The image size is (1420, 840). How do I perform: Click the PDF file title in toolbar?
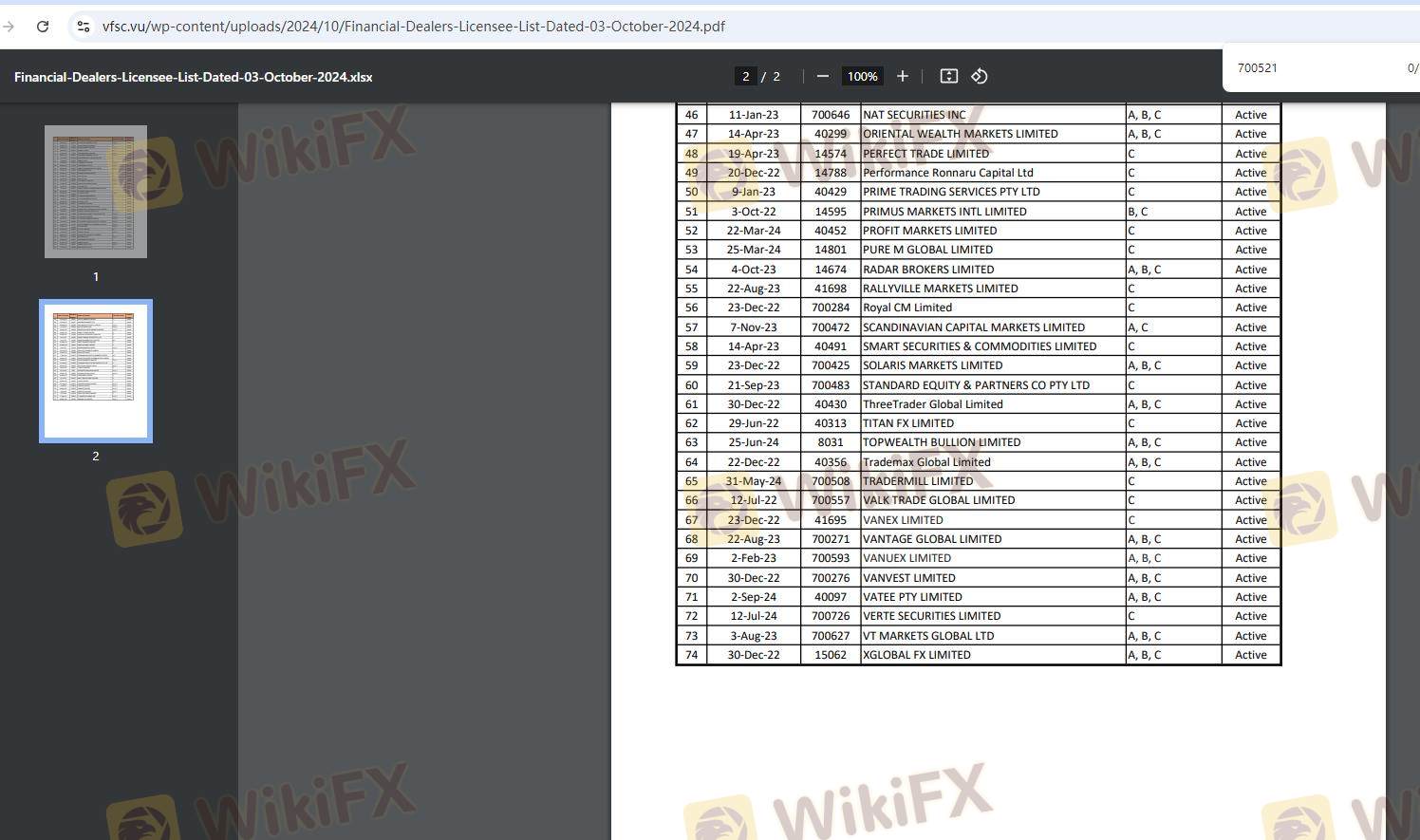[193, 77]
